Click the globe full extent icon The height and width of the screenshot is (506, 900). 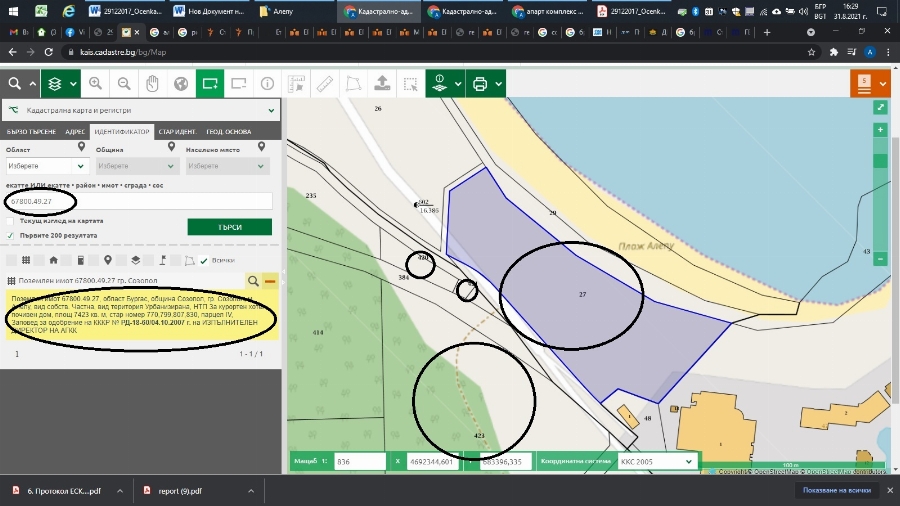[x=181, y=84]
